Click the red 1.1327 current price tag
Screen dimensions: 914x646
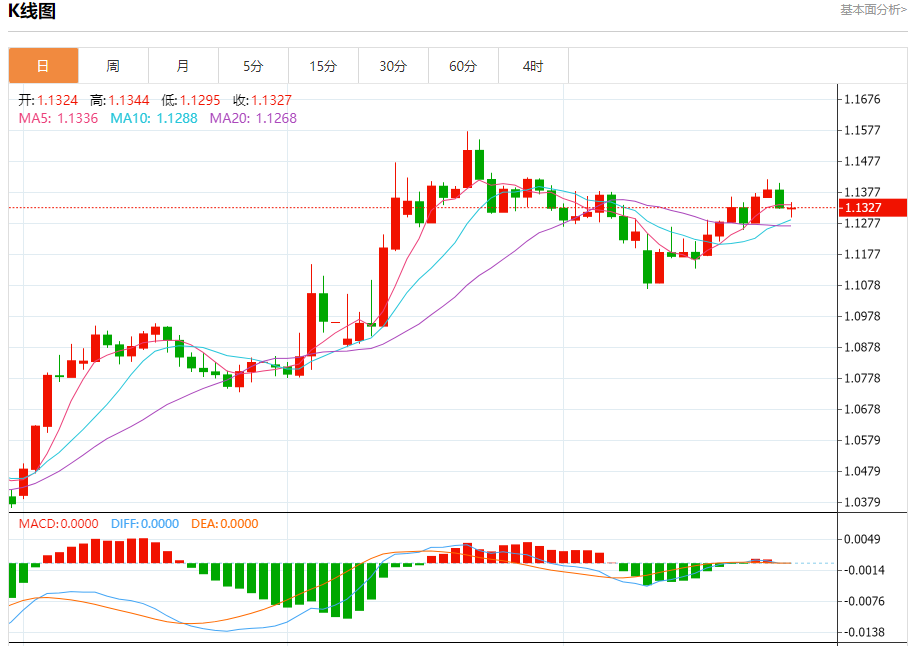(873, 208)
